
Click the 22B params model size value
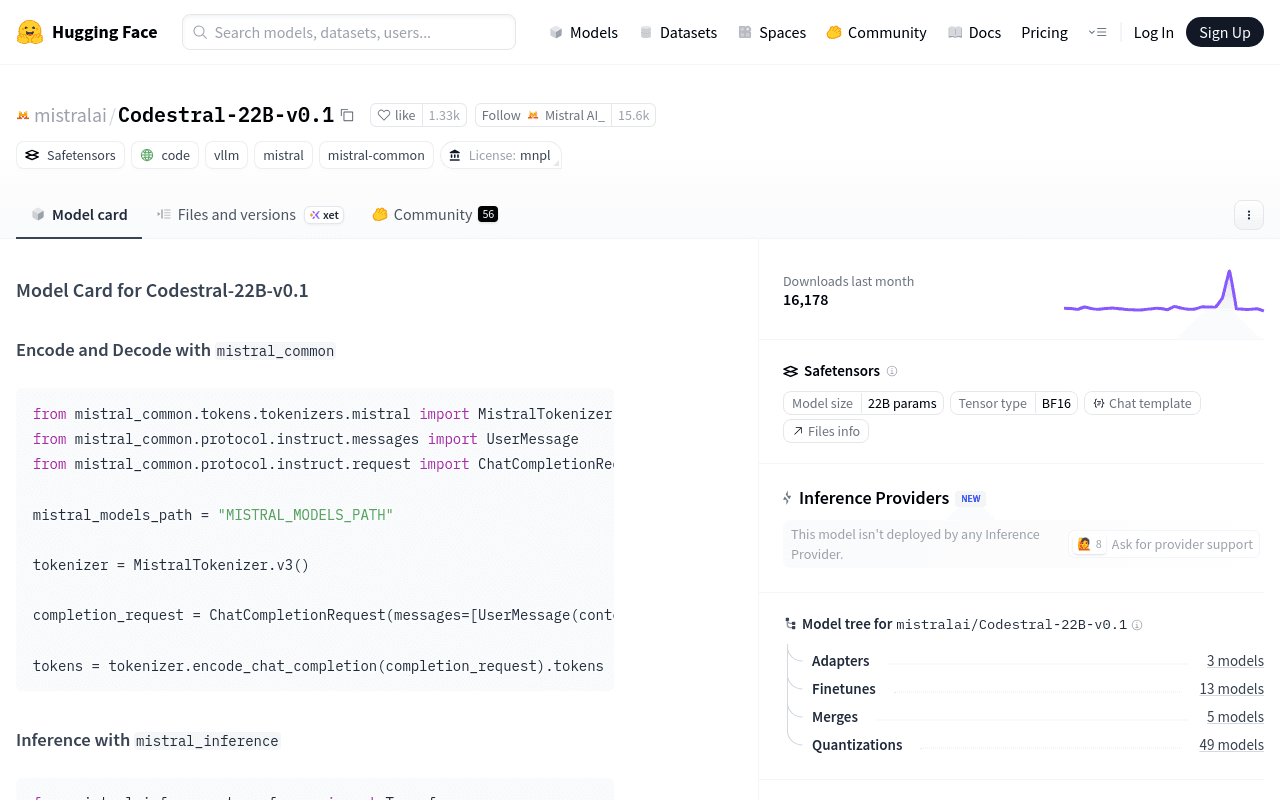click(902, 403)
